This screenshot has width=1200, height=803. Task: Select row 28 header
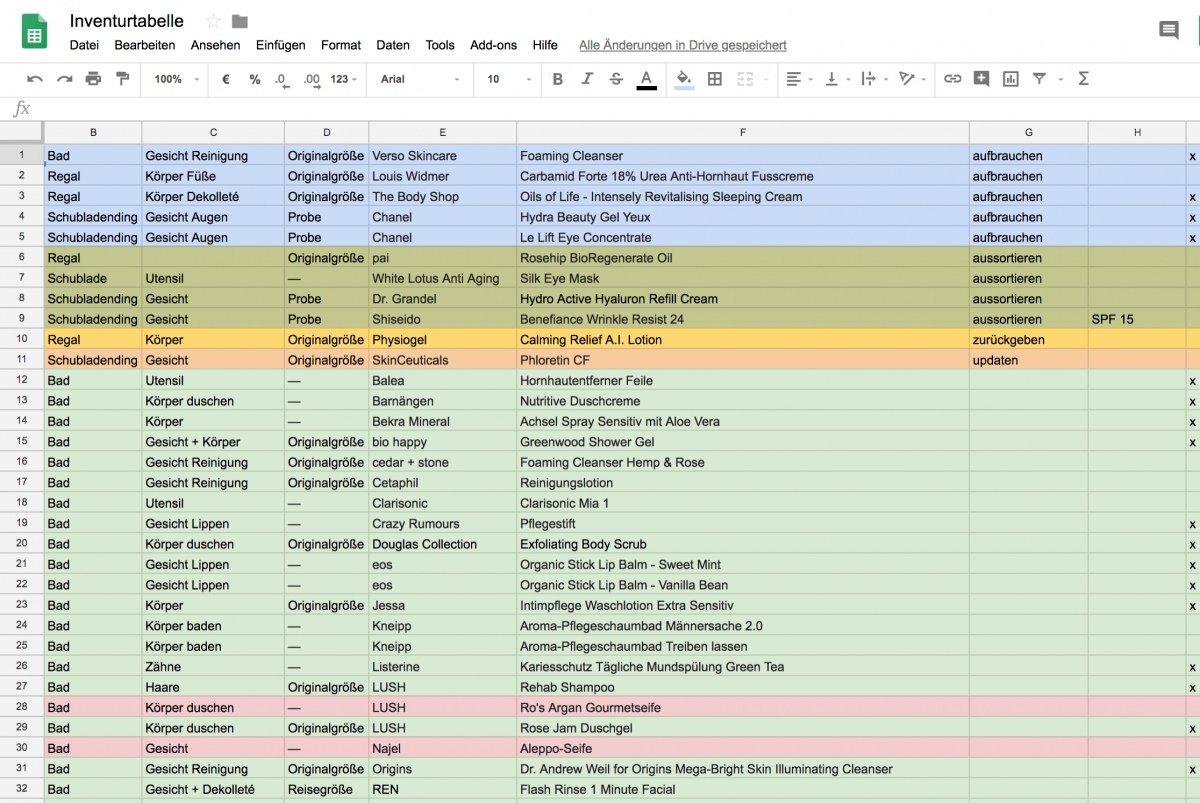click(x=22, y=708)
